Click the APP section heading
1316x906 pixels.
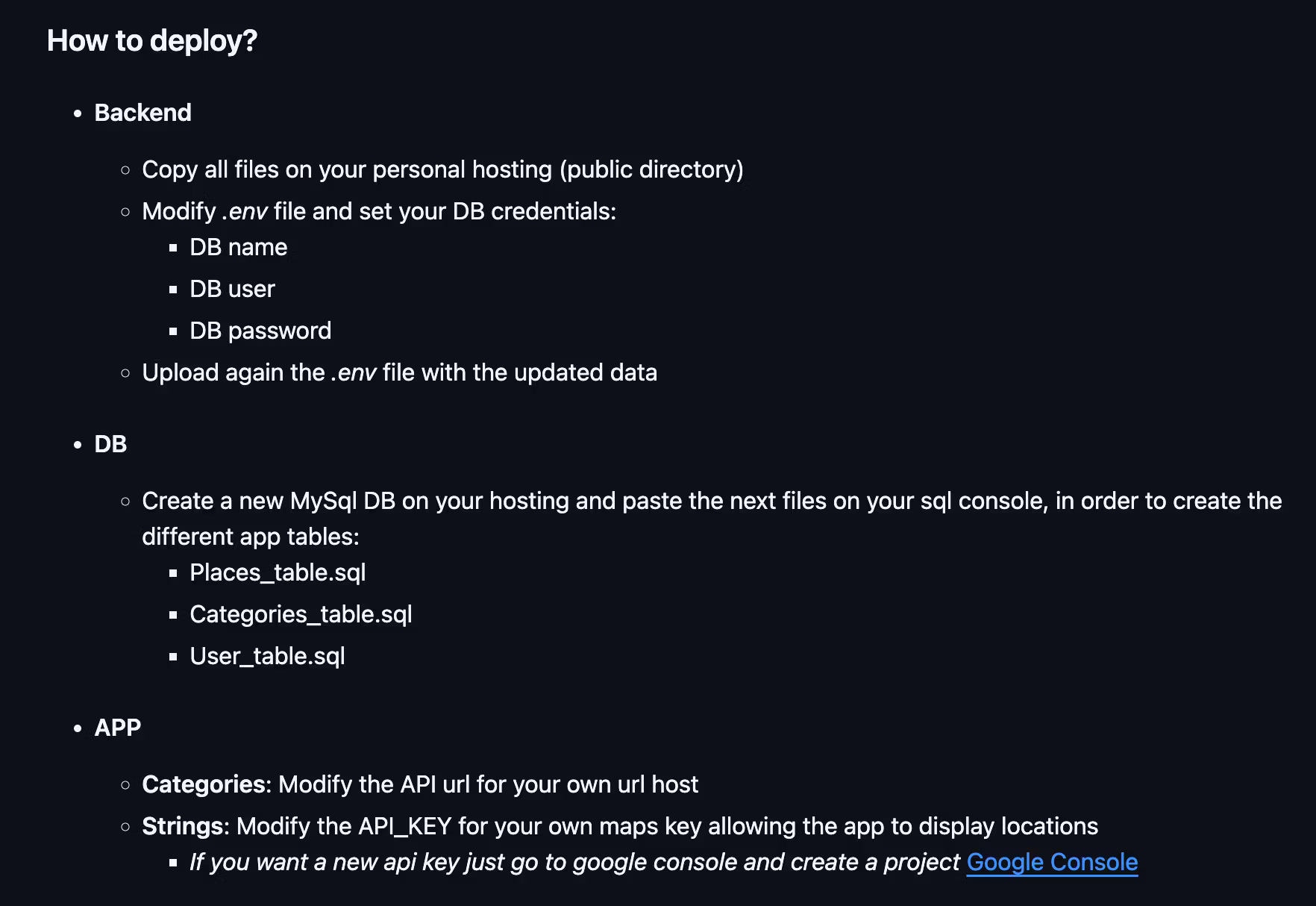click(x=118, y=728)
